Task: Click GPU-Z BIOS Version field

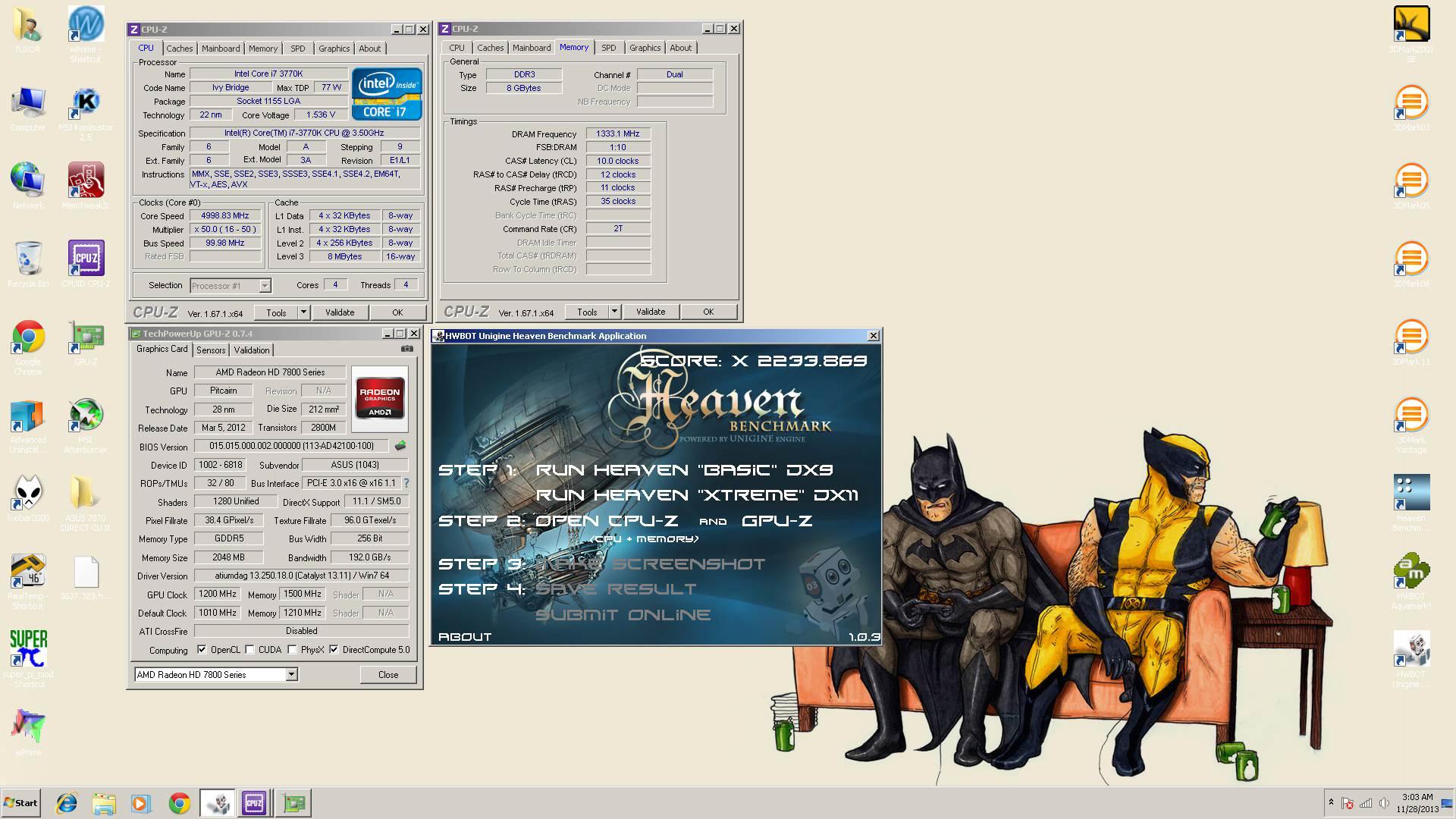Action: tap(291, 446)
